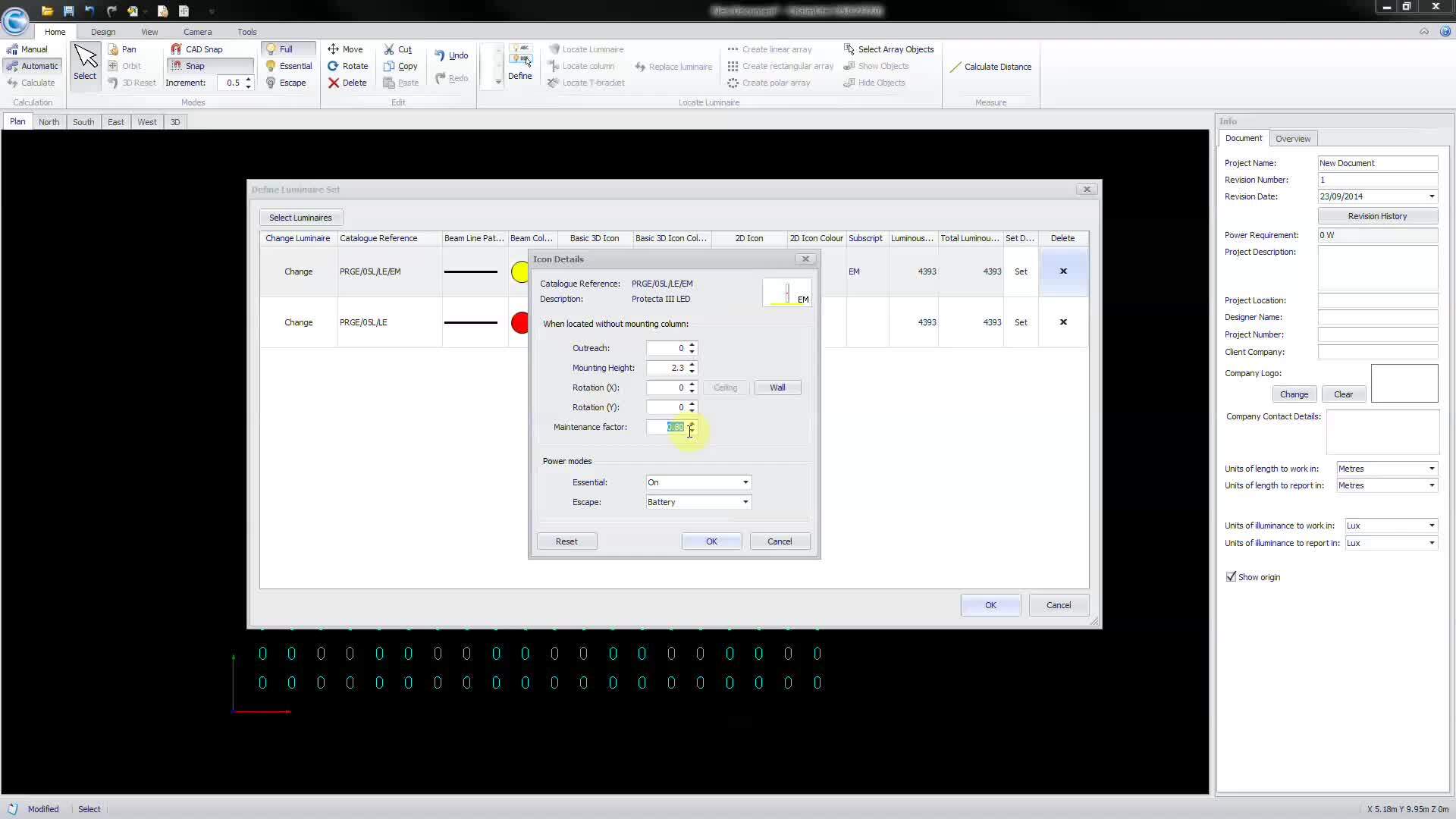1456x819 pixels.
Task: Toggle the Show origin checkbox
Action: tap(1231, 577)
